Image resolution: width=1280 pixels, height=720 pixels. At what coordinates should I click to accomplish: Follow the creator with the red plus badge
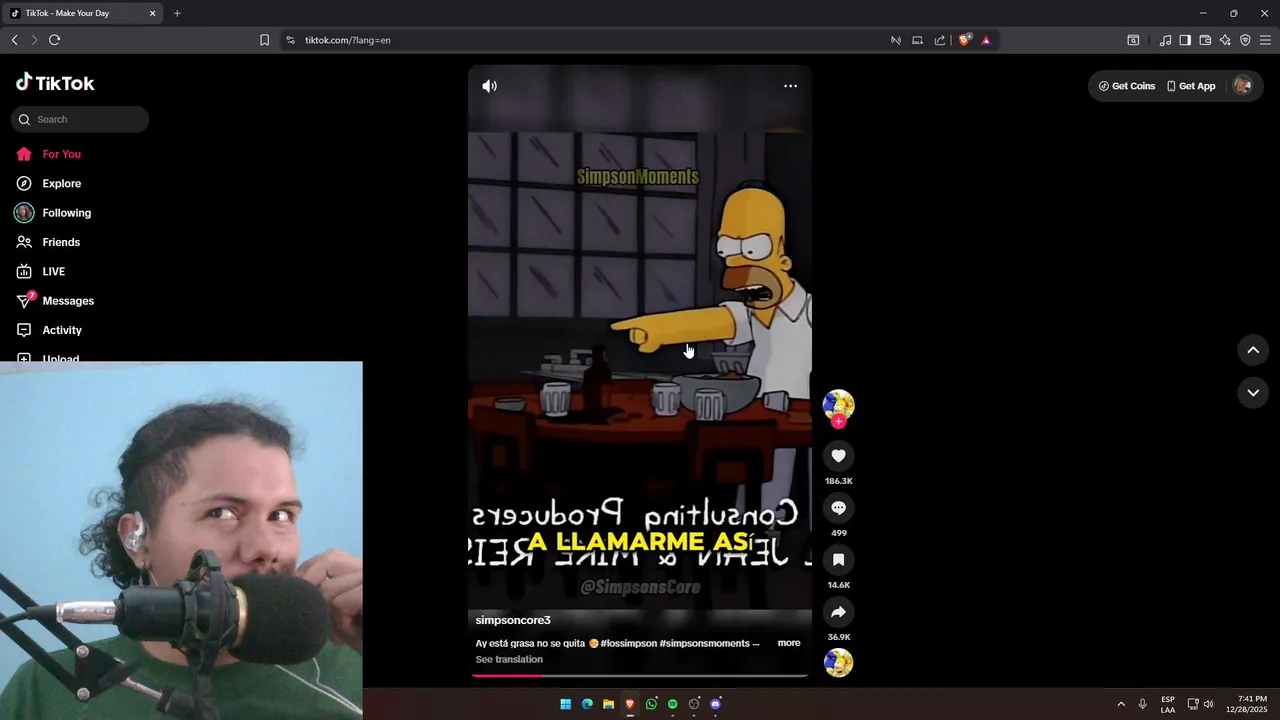click(838, 421)
